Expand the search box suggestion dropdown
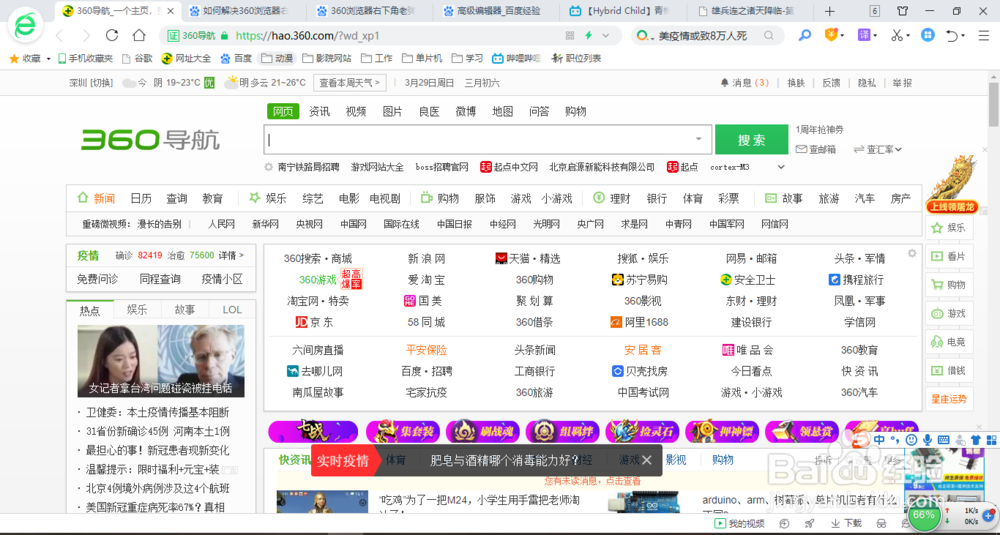 click(x=698, y=139)
